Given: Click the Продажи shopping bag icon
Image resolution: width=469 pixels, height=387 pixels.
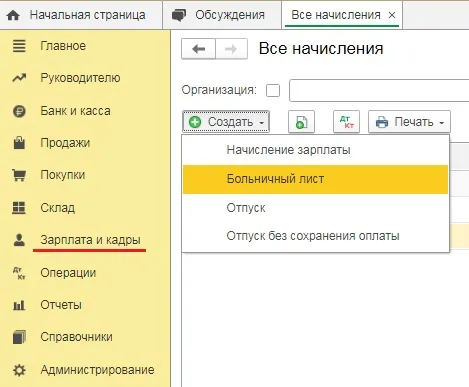Looking at the screenshot, I should click(19, 143).
